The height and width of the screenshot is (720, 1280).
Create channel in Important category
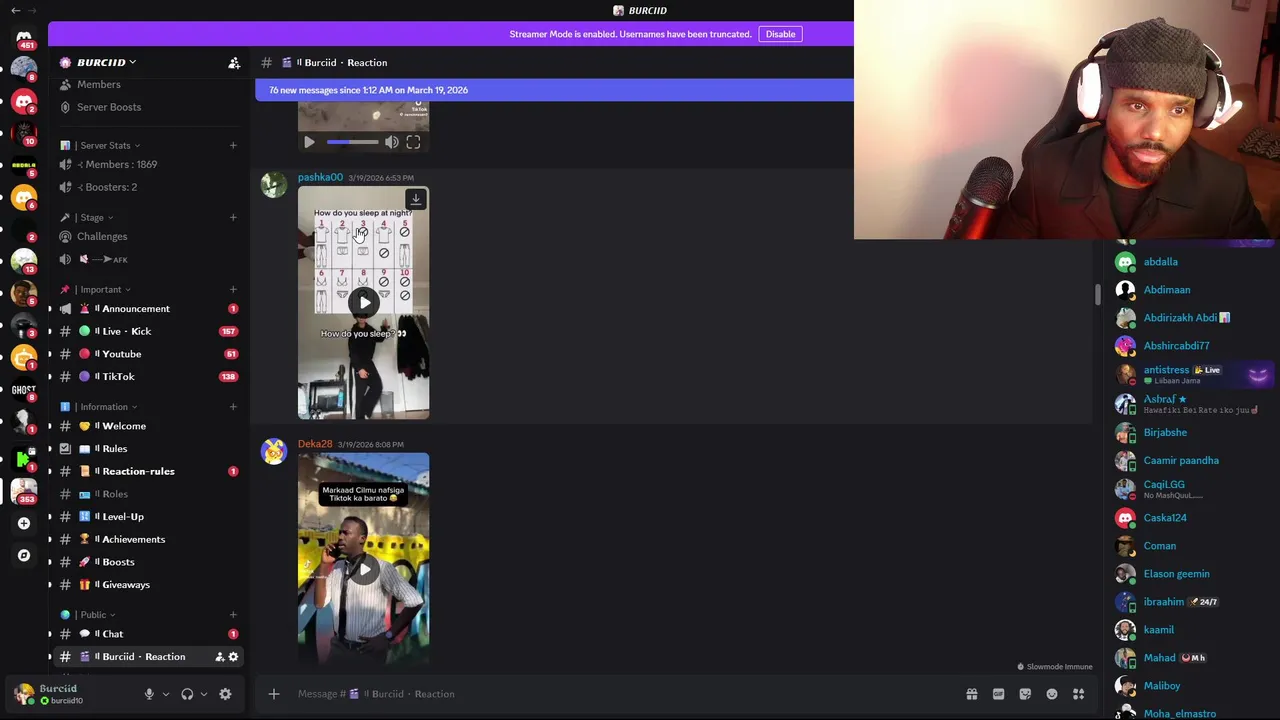click(233, 289)
